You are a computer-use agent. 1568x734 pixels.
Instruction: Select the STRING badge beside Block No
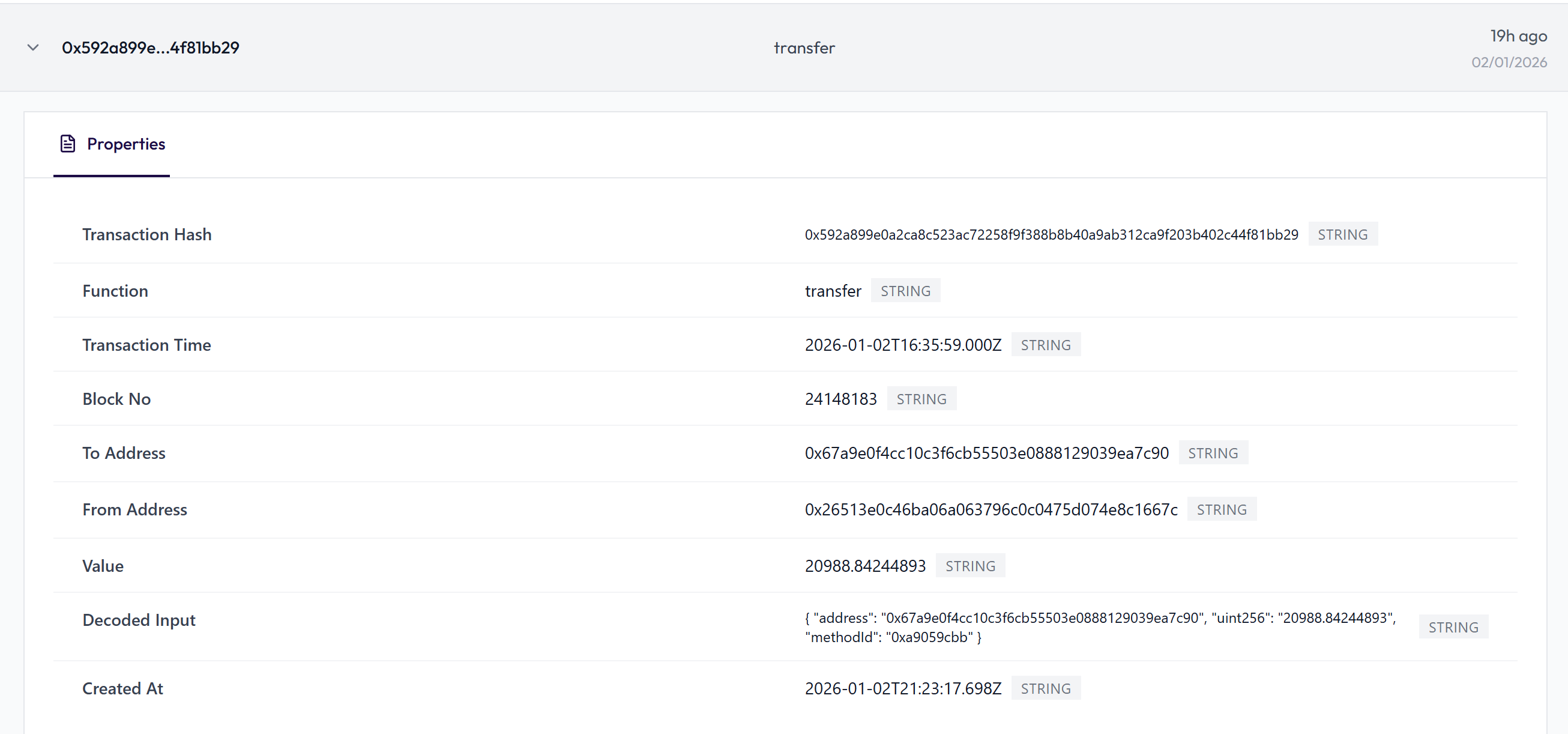(921, 398)
